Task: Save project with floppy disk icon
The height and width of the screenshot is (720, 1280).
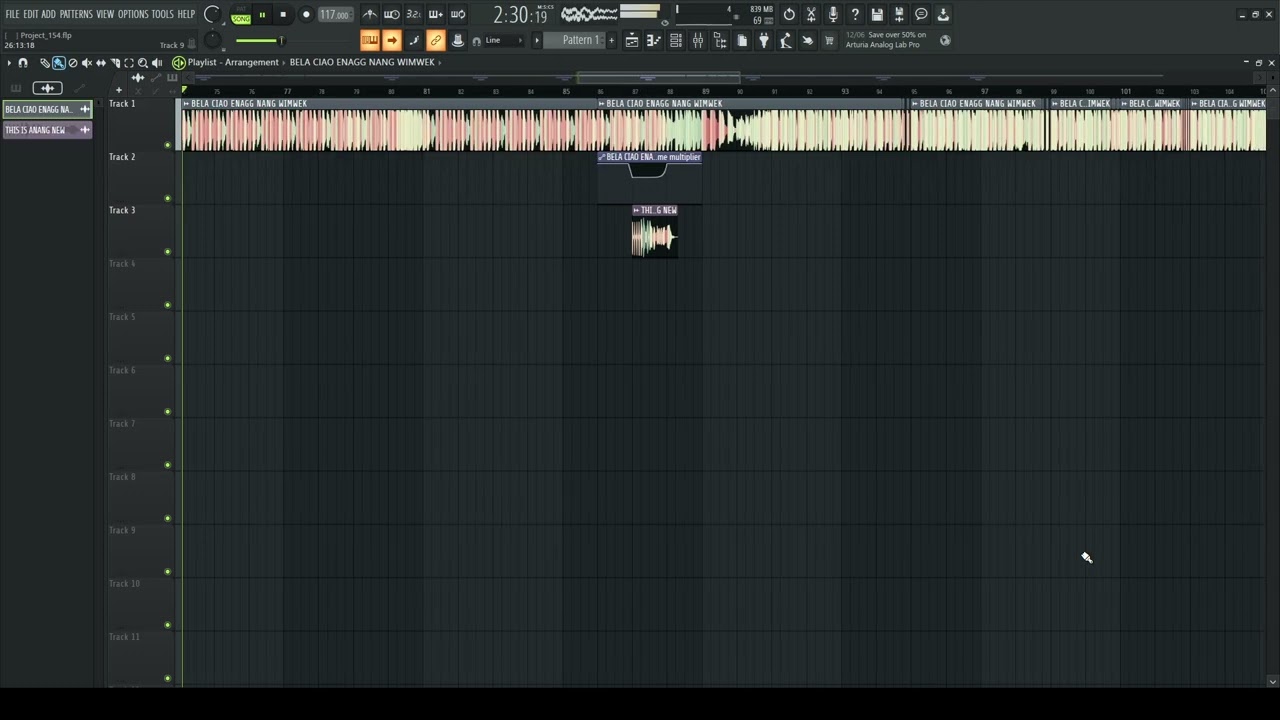Action: [x=877, y=14]
